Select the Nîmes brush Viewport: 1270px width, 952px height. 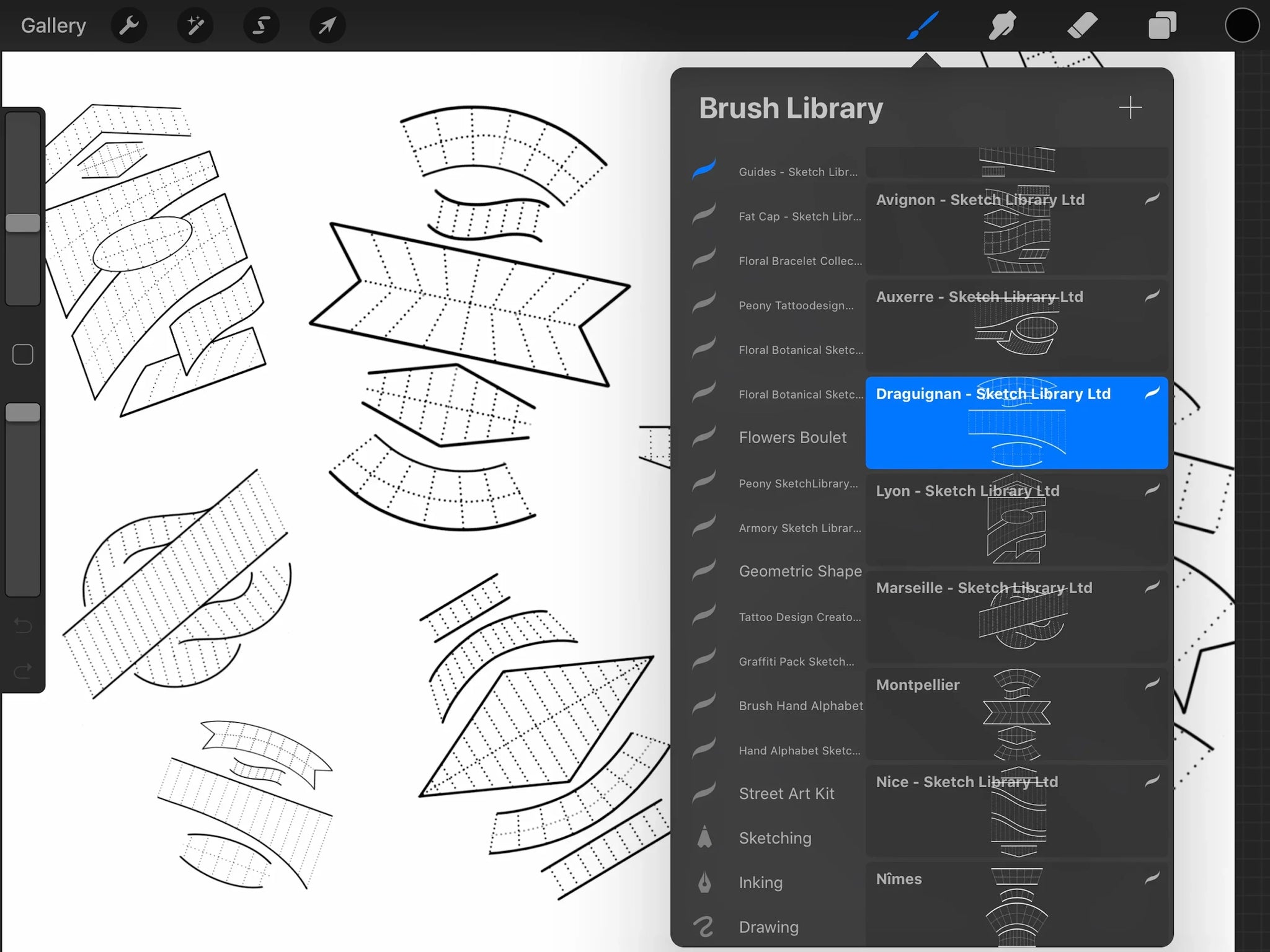(x=1017, y=905)
